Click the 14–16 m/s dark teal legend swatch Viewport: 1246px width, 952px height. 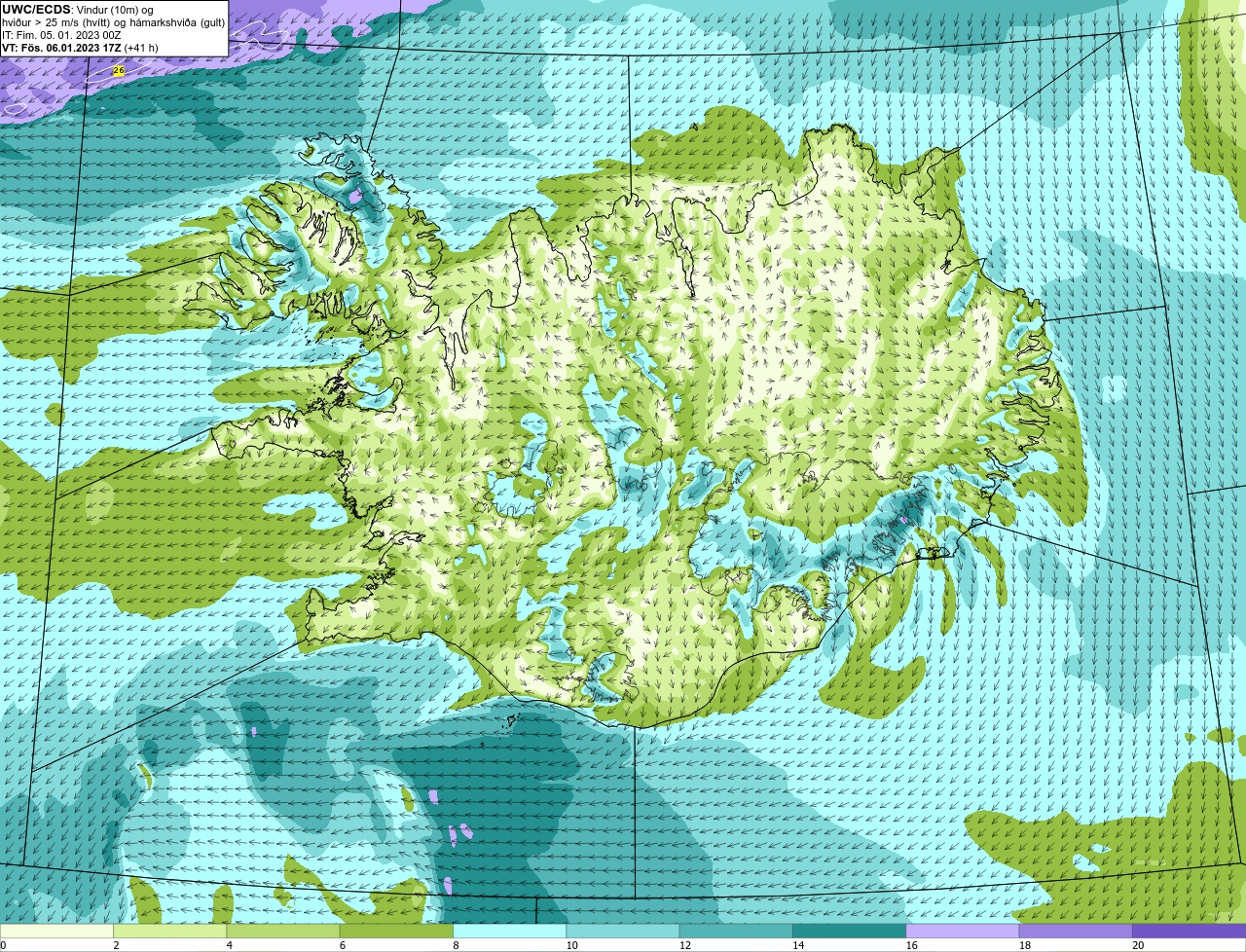pyautogui.click(x=850, y=931)
